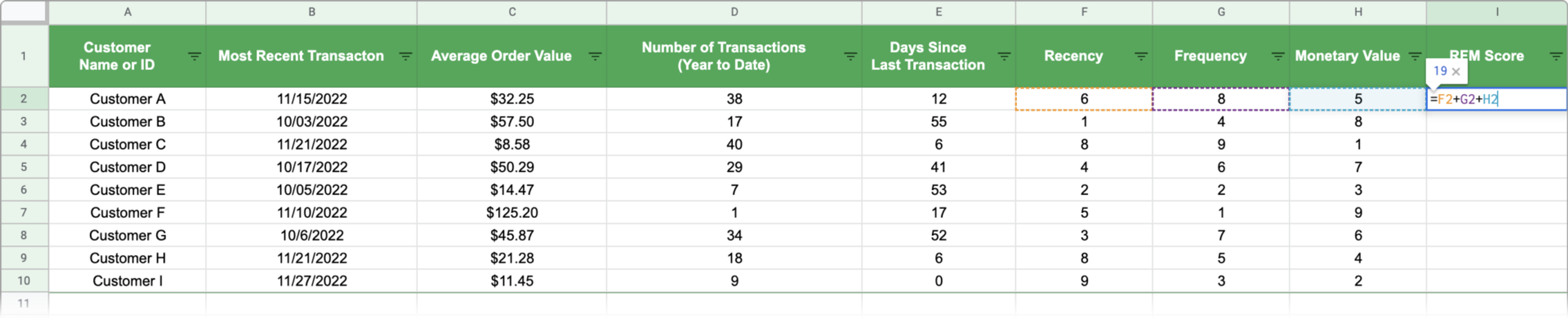Dismiss the formula preview tooltip showing 19
The width and height of the screenshot is (1568, 318).
(x=1456, y=72)
